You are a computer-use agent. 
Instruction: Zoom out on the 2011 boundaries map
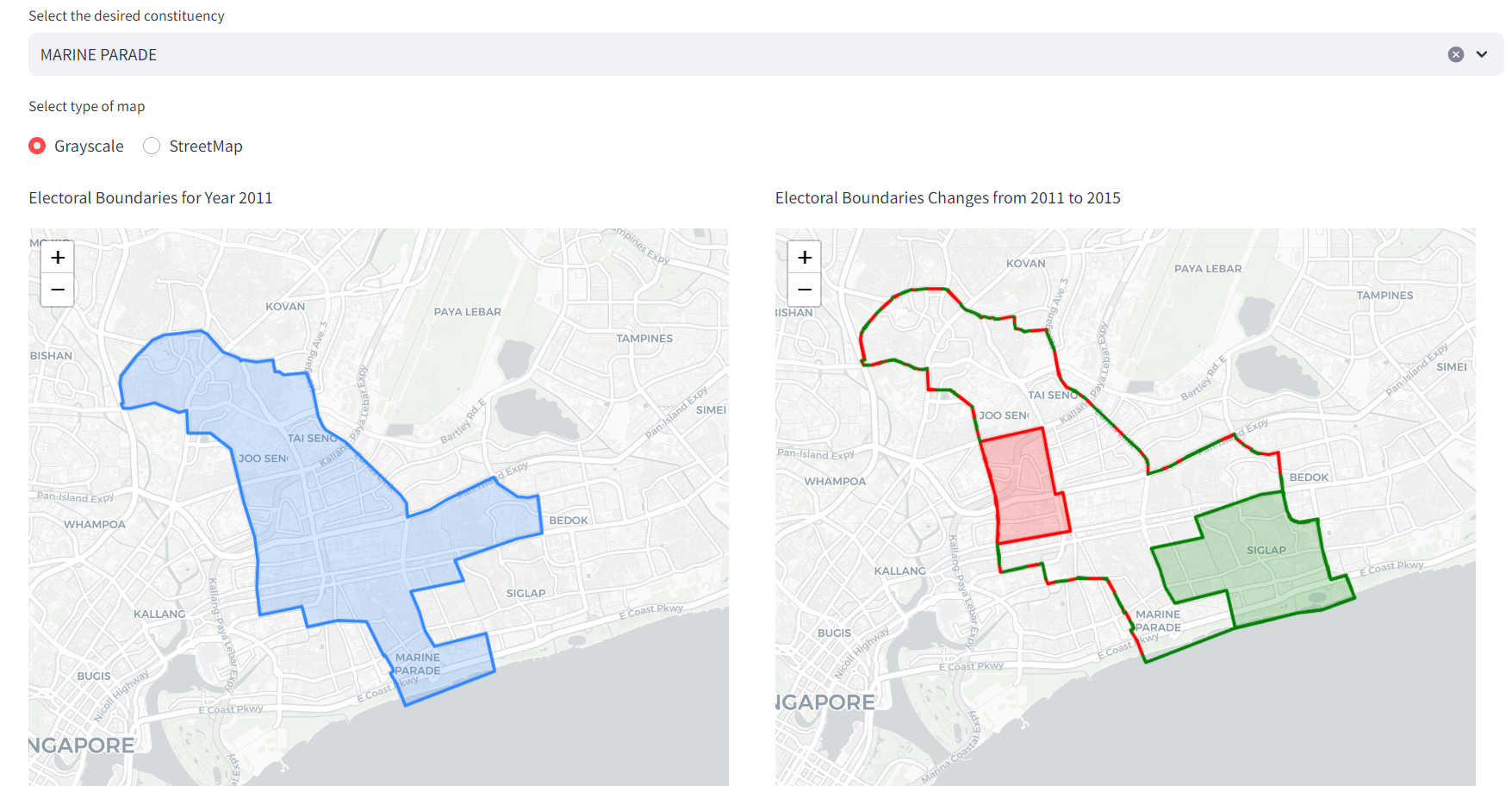click(x=58, y=290)
